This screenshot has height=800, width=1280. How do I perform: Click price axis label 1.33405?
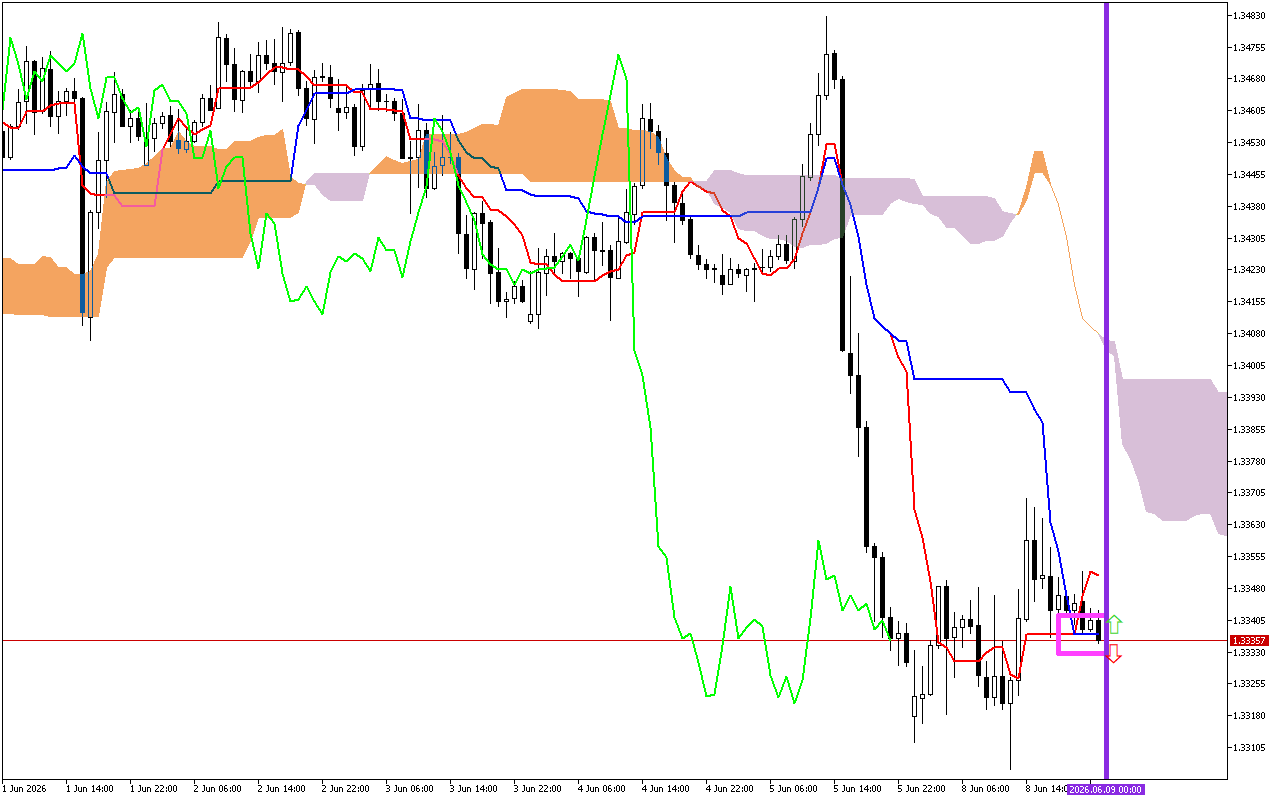(x=1250, y=621)
